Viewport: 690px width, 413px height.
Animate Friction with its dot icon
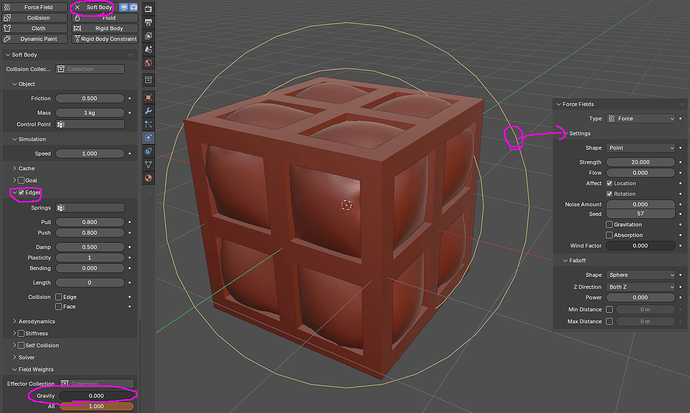click(130, 99)
